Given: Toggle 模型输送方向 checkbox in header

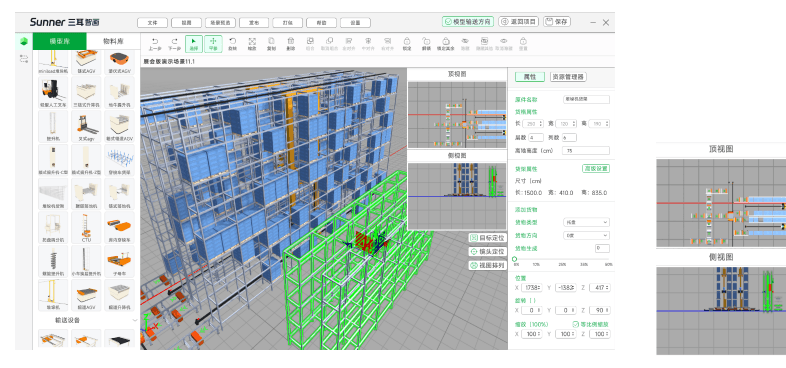Looking at the screenshot, I should coord(448,22).
